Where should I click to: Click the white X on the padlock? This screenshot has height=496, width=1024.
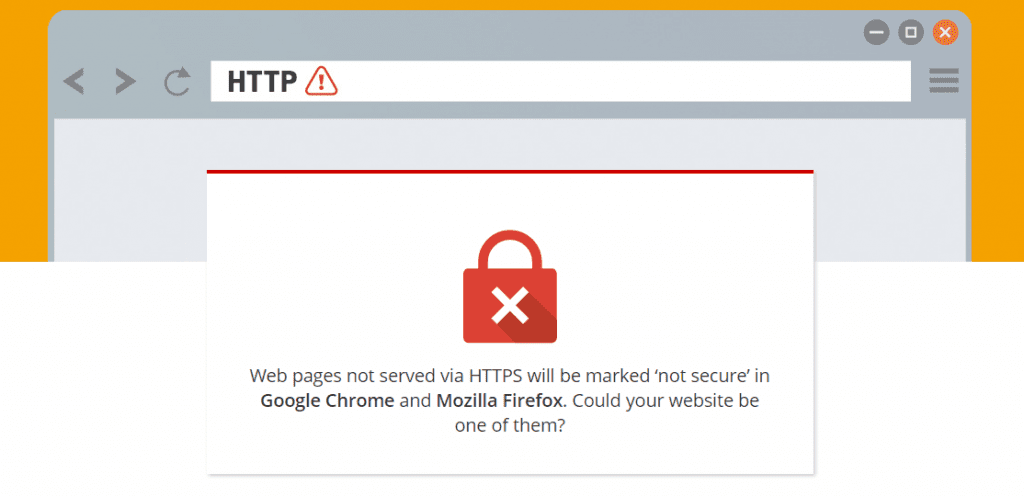pyautogui.click(x=510, y=307)
